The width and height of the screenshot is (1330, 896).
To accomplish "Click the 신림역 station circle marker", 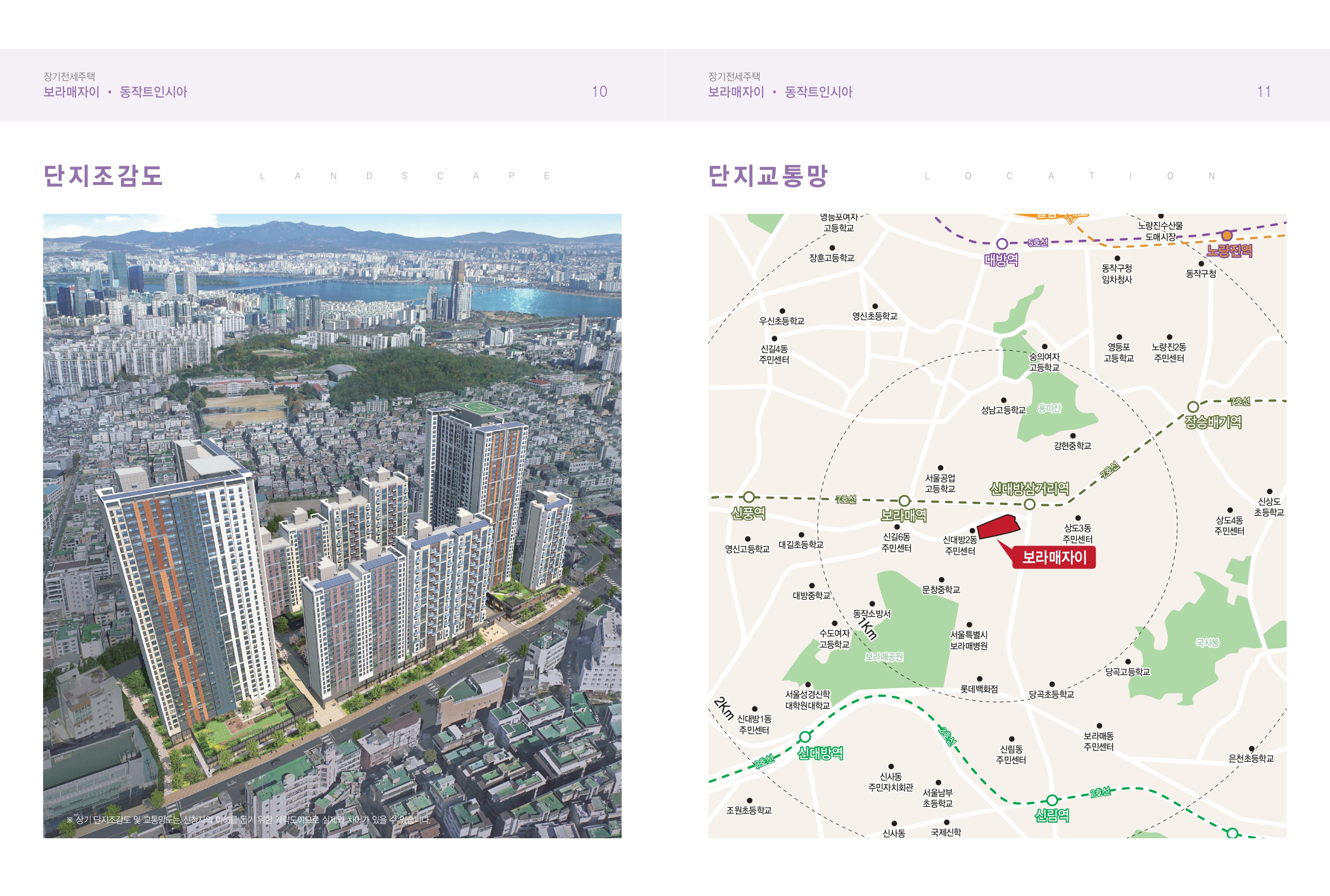I will click(x=1052, y=801).
